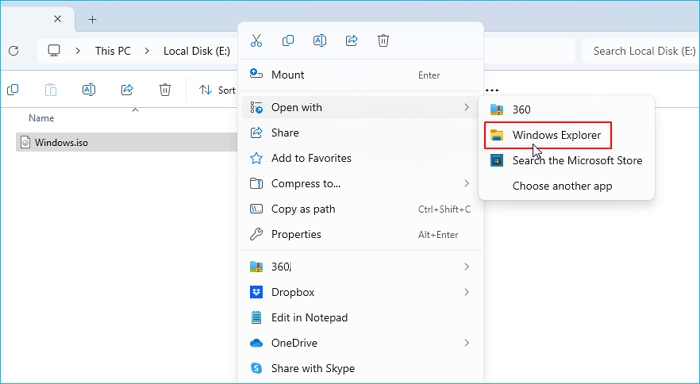
Task: Open the OneDrive submenu
Action: 361,343
